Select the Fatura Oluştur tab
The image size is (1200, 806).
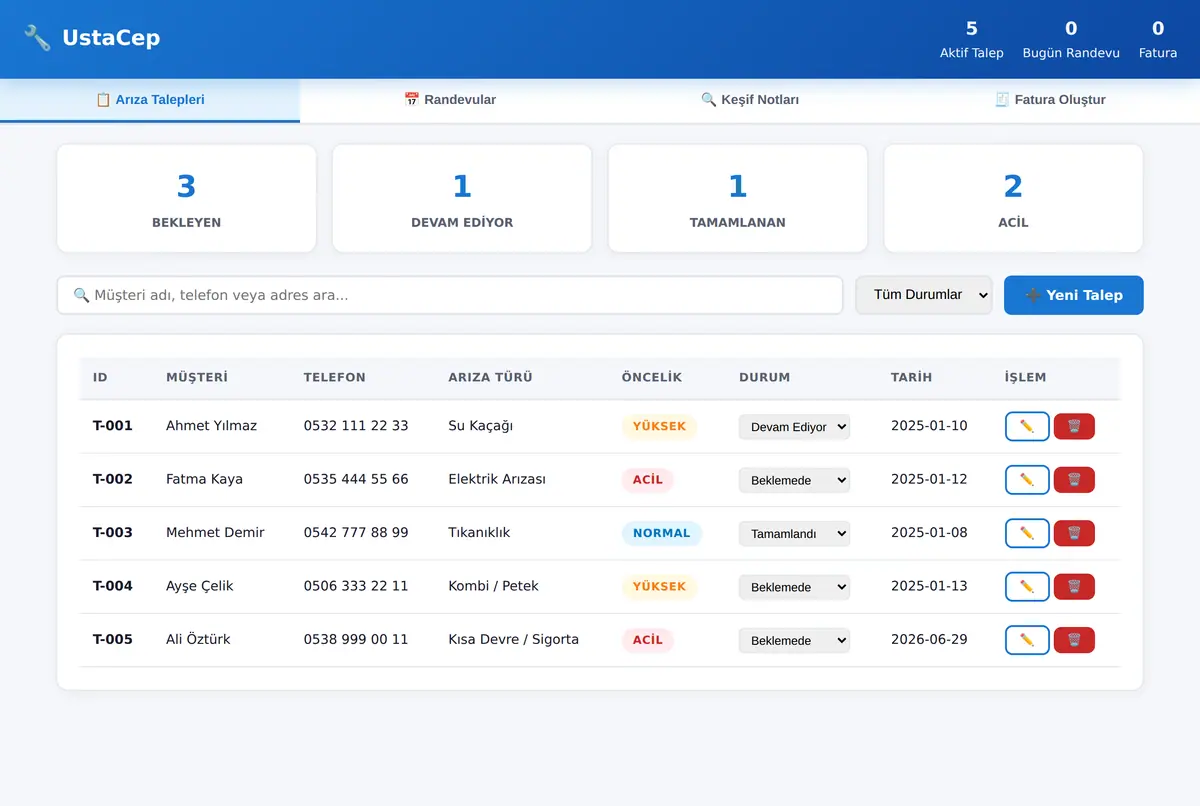[x=1050, y=100]
